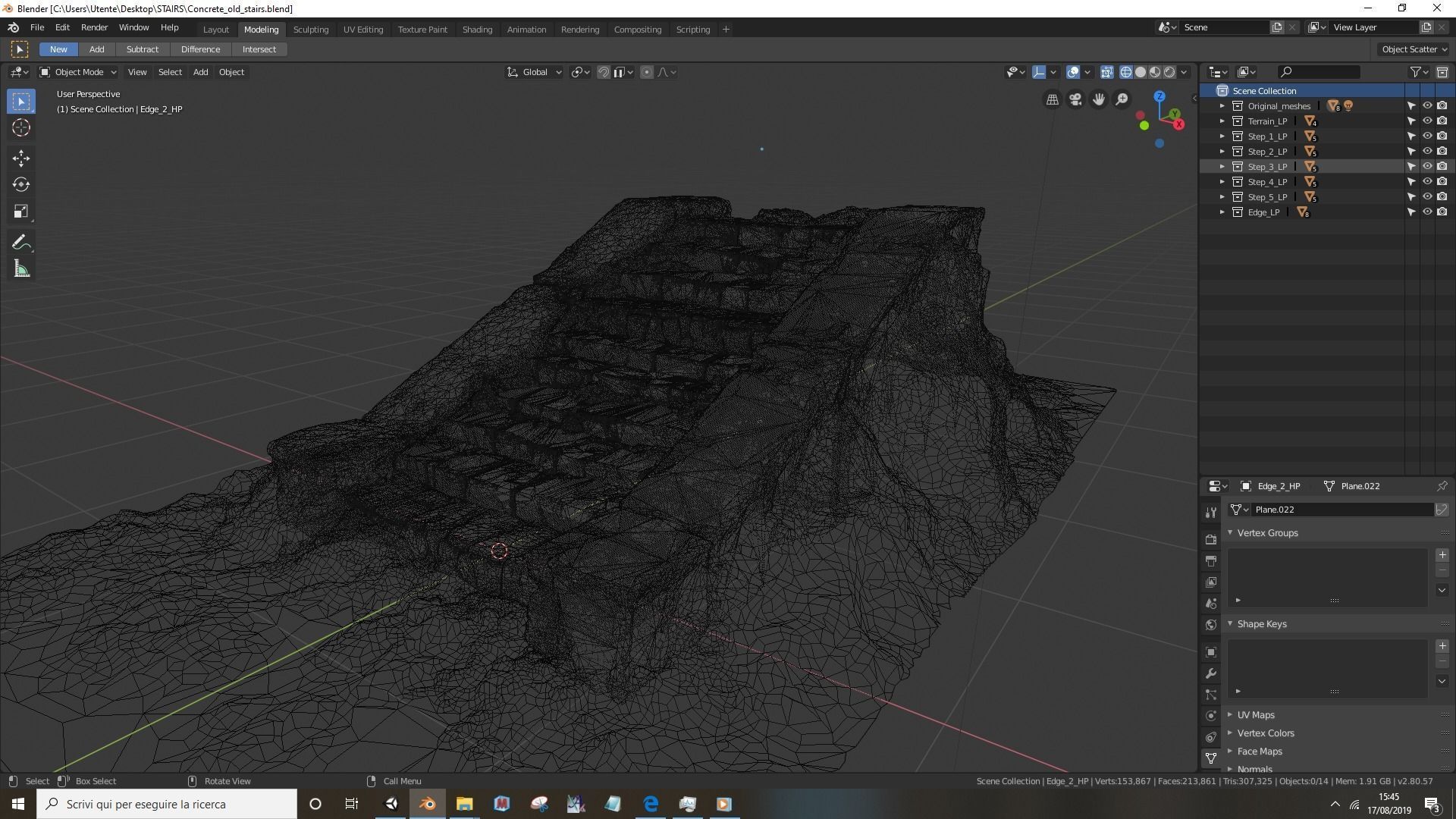Activate the Select Box tool
The width and height of the screenshot is (1456, 819).
[21, 101]
